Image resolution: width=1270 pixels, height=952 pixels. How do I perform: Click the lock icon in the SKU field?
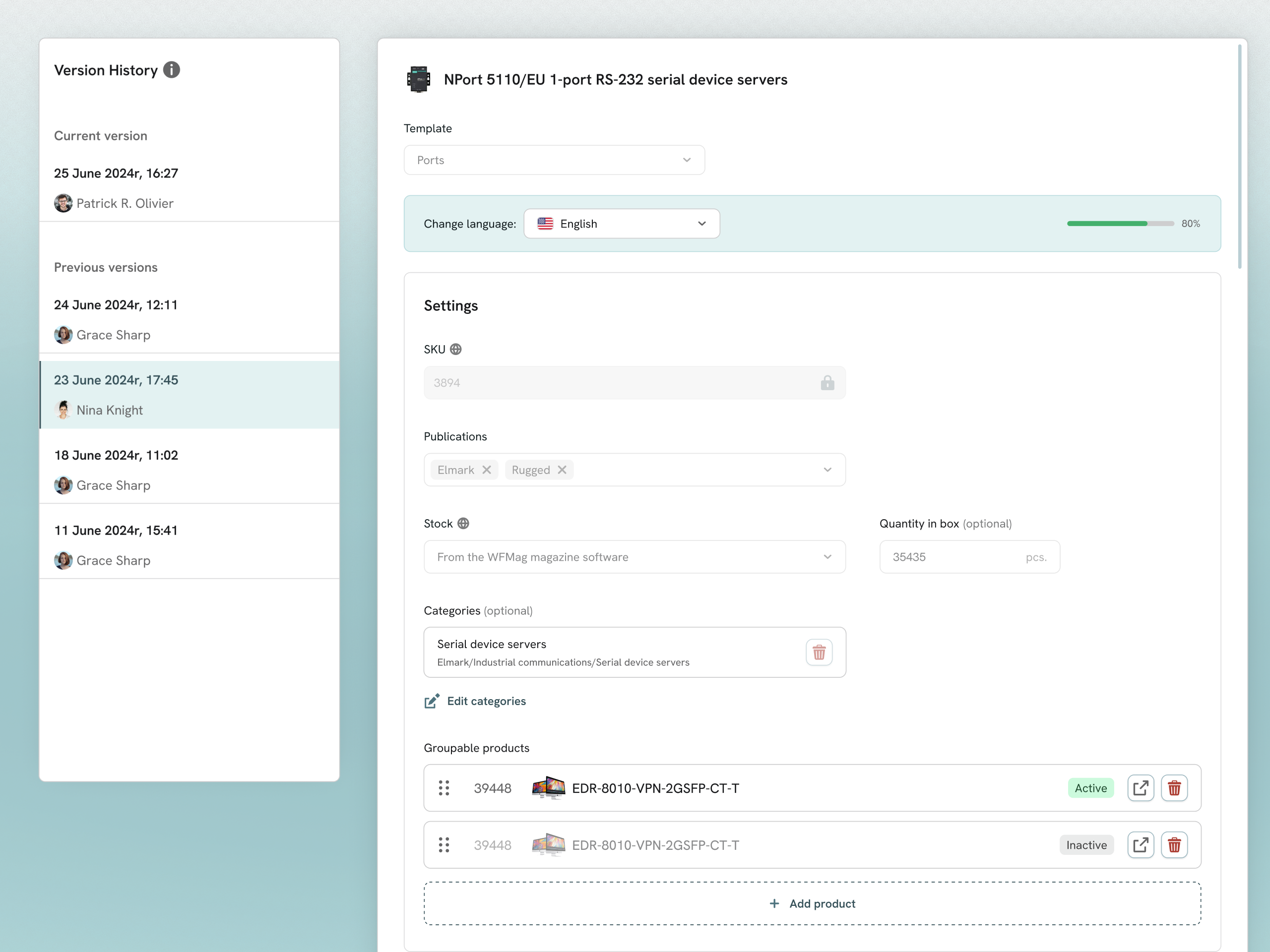tap(827, 382)
